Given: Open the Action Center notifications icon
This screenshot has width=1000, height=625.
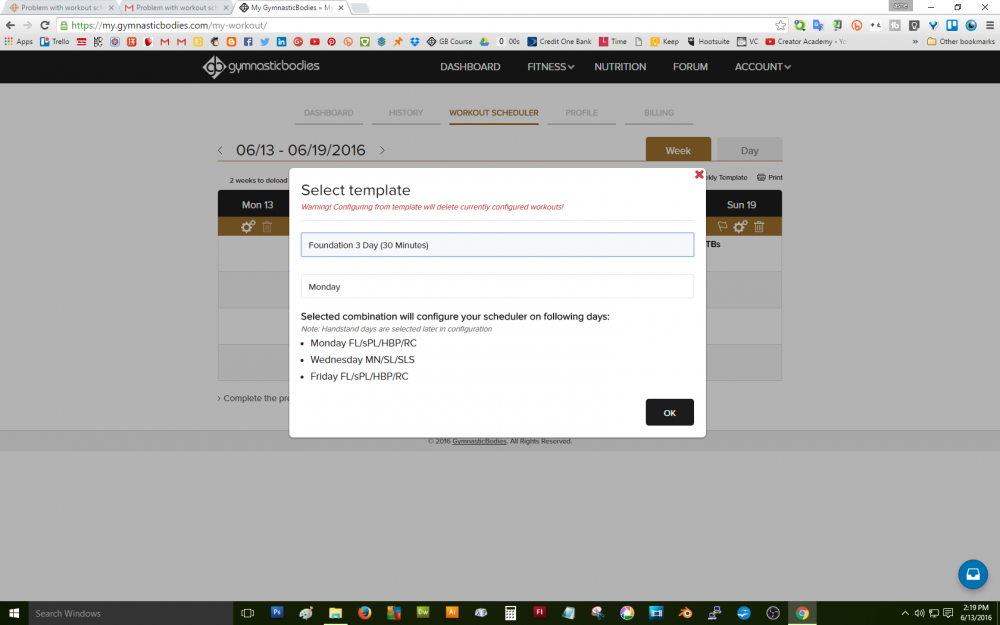Looking at the screenshot, I should click(x=948, y=614).
